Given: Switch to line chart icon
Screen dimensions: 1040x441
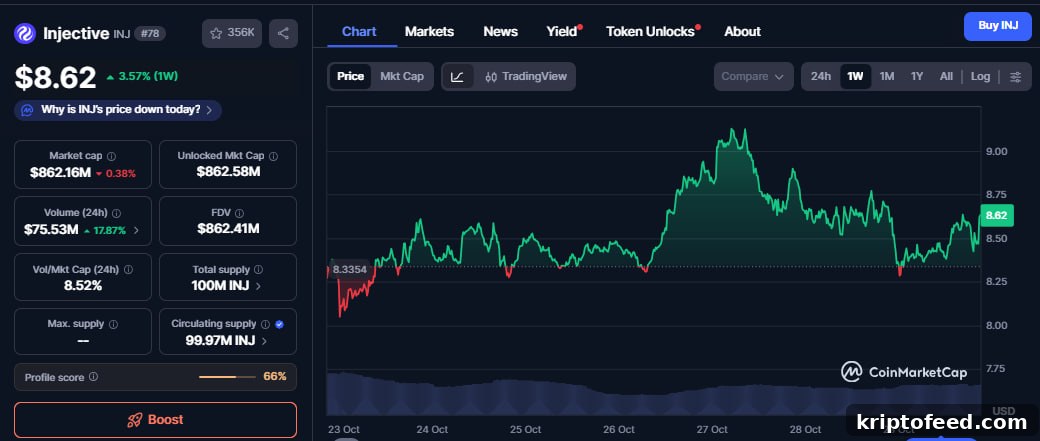Looking at the screenshot, I should [457, 76].
